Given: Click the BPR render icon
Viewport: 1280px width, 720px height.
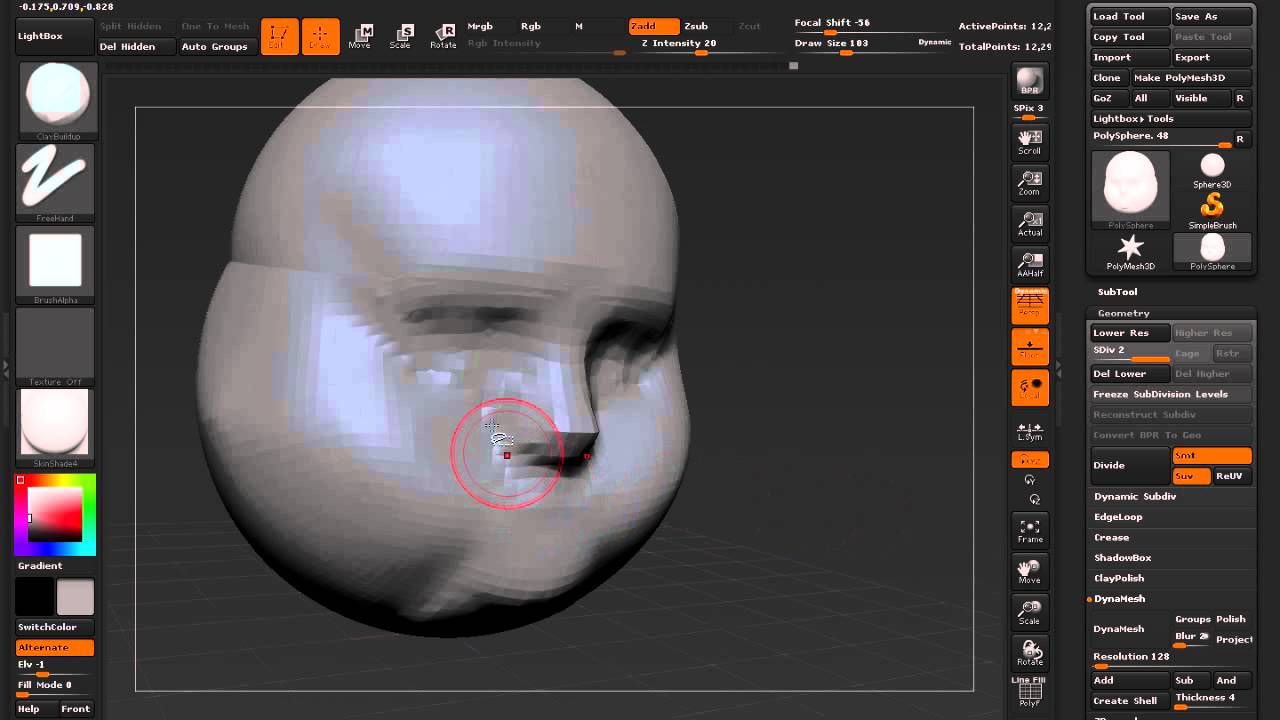Looking at the screenshot, I should (1029, 81).
